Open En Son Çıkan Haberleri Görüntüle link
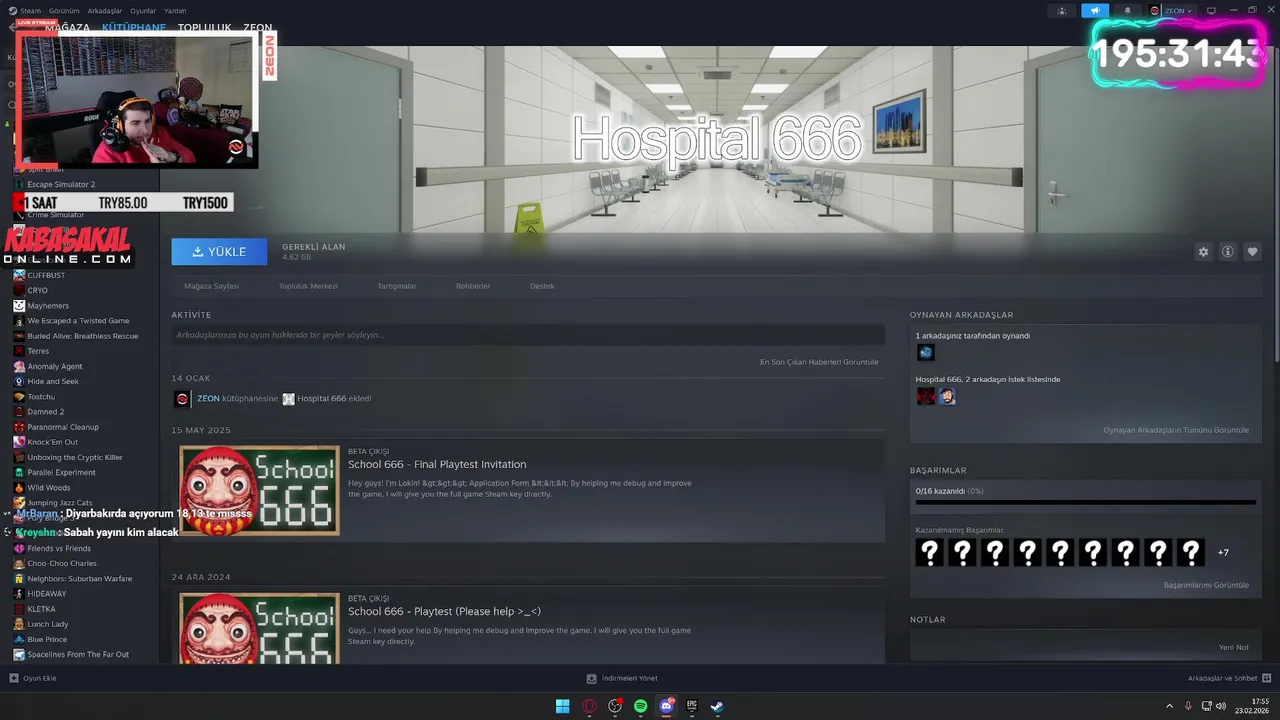 (x=819, y=362)
